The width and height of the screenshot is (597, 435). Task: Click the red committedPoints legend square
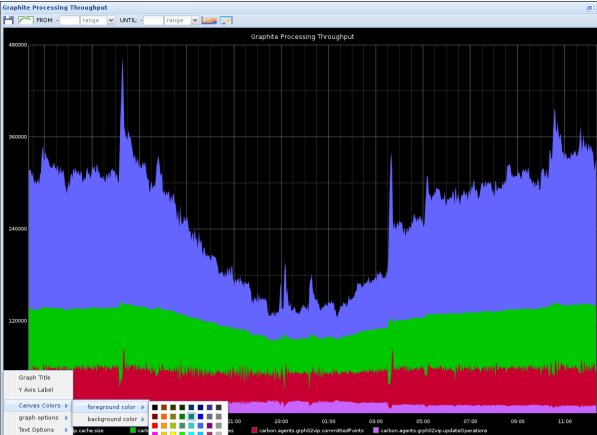pos(254,430)
